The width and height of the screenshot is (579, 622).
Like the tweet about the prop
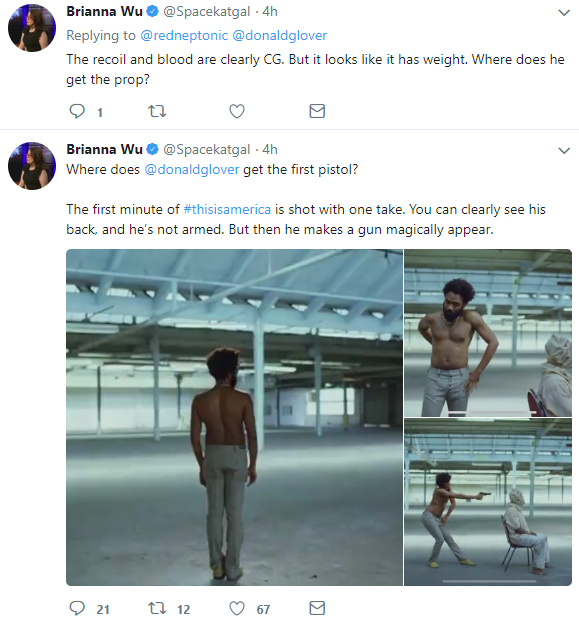(237, 111)
